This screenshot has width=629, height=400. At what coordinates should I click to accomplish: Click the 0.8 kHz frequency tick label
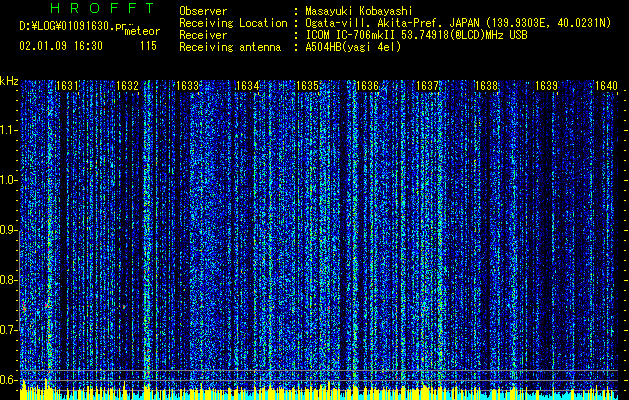[x=9, y=280]
